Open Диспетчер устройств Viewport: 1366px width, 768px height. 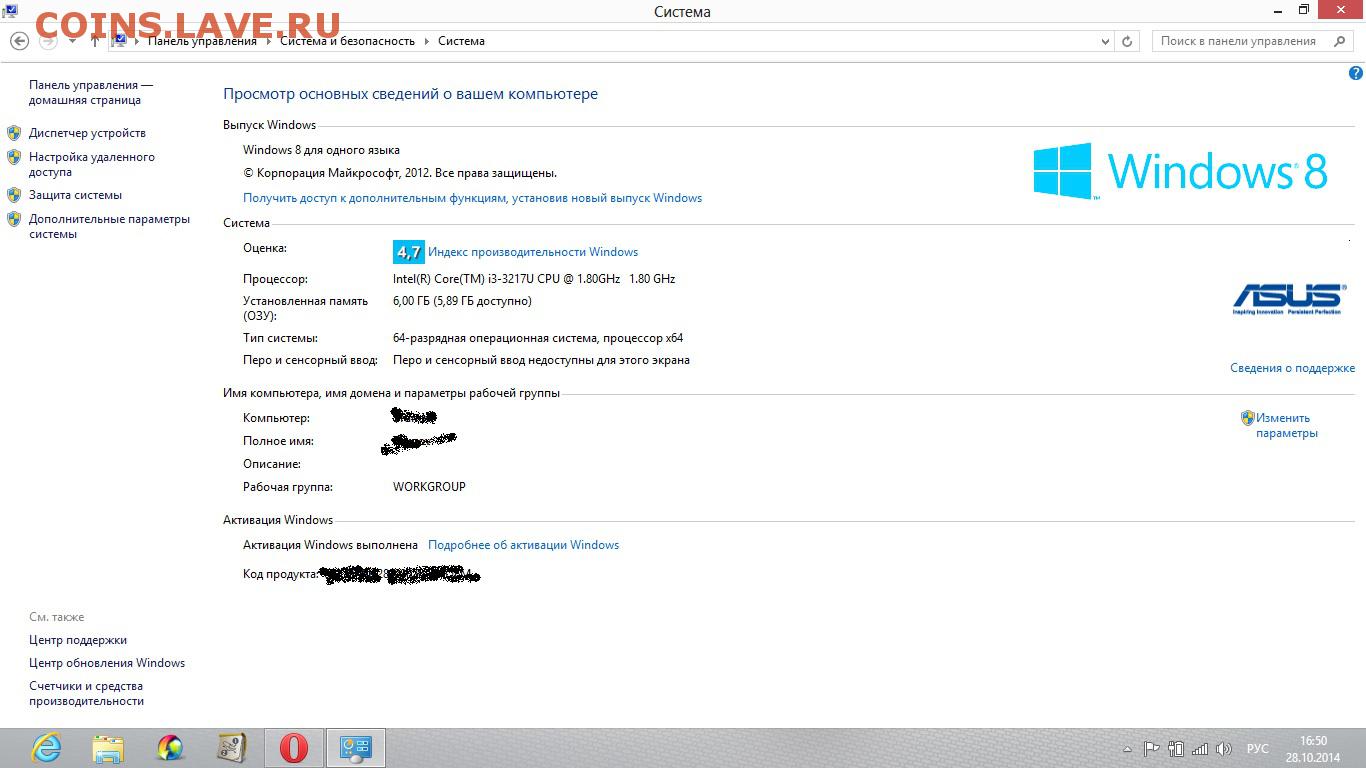pos(87,133)
